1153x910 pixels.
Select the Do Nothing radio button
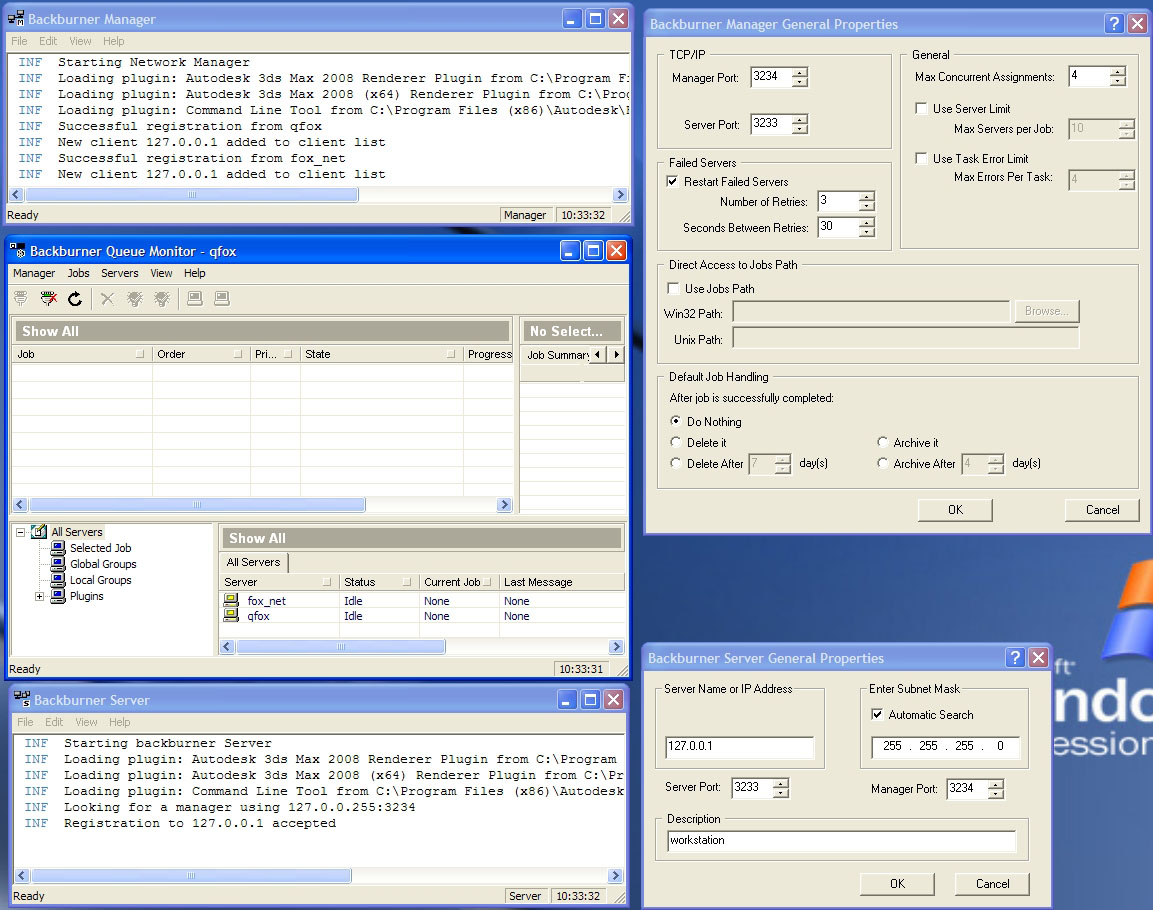[x=675, y=421]
